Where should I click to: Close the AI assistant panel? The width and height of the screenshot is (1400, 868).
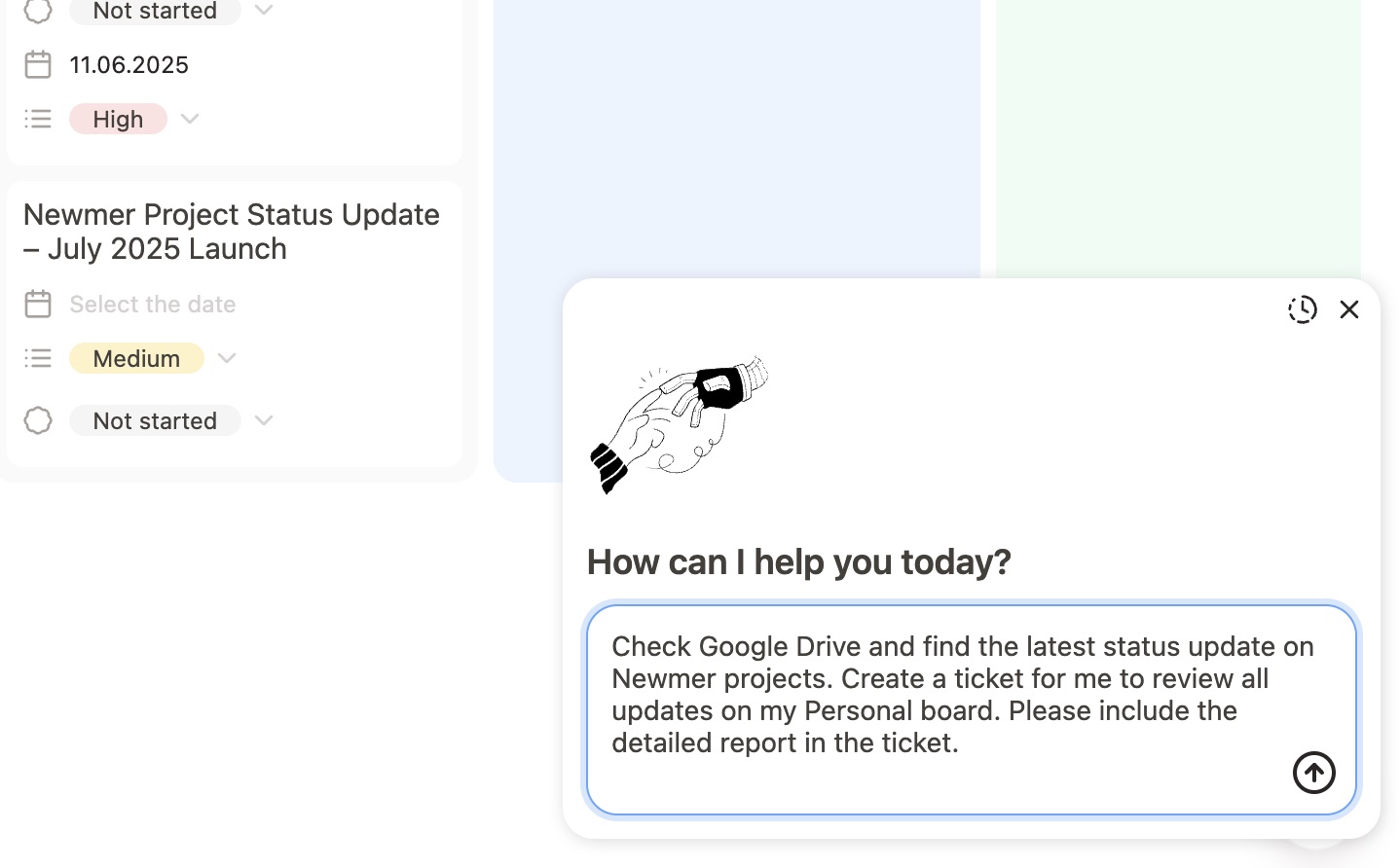(x=1348, y=309)
